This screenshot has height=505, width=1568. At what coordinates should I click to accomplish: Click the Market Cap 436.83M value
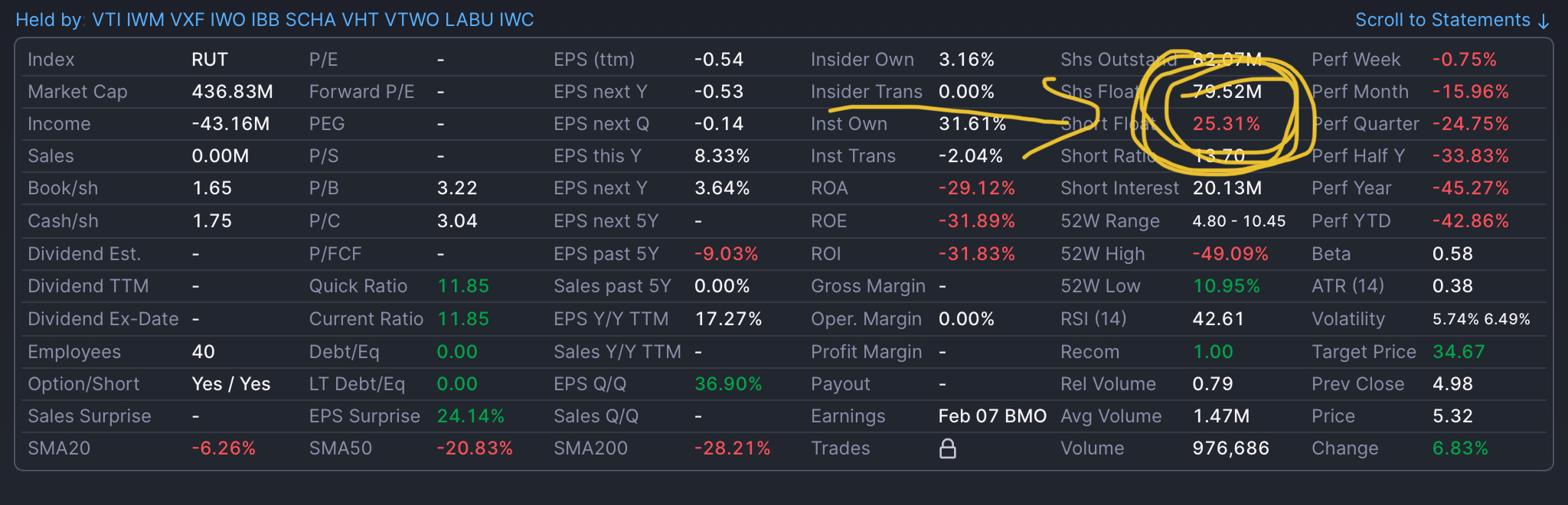click(233, 92)
